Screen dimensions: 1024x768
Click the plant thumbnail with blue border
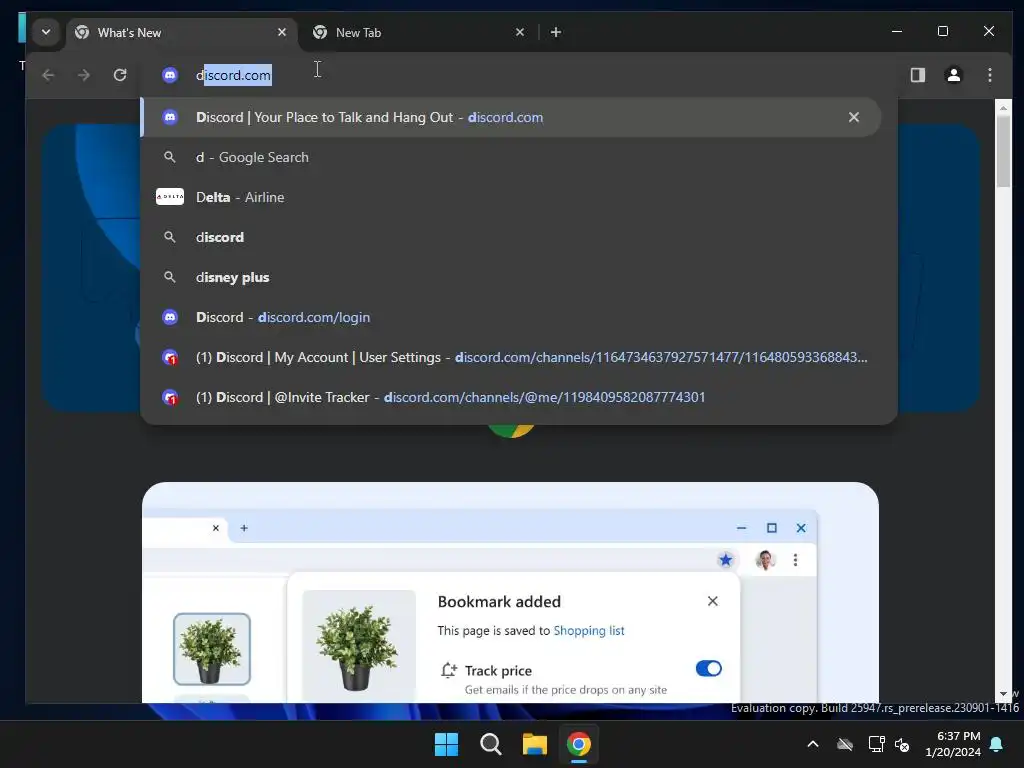212,649
